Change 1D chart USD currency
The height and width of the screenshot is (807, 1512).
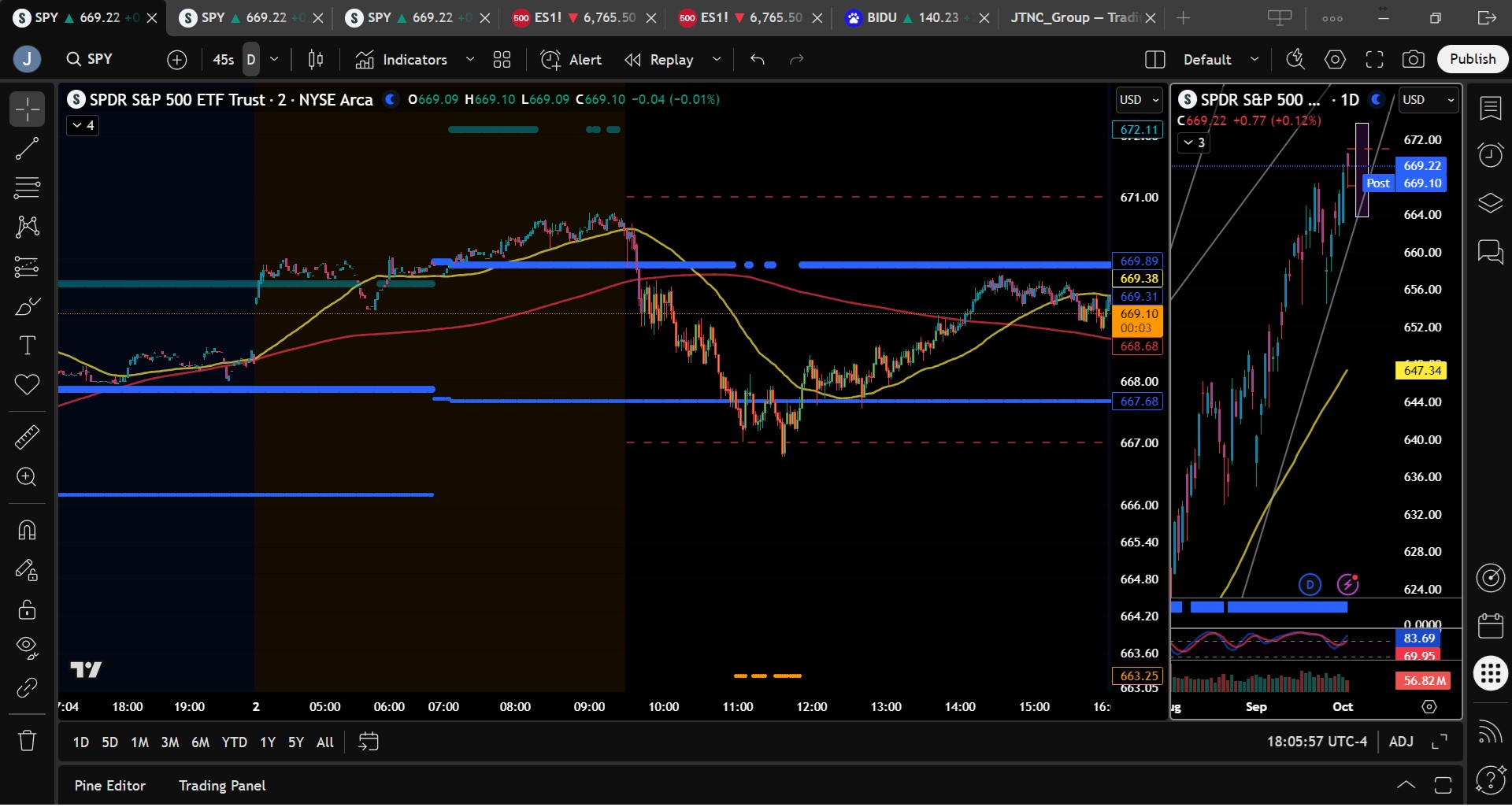pos(1428,100)
